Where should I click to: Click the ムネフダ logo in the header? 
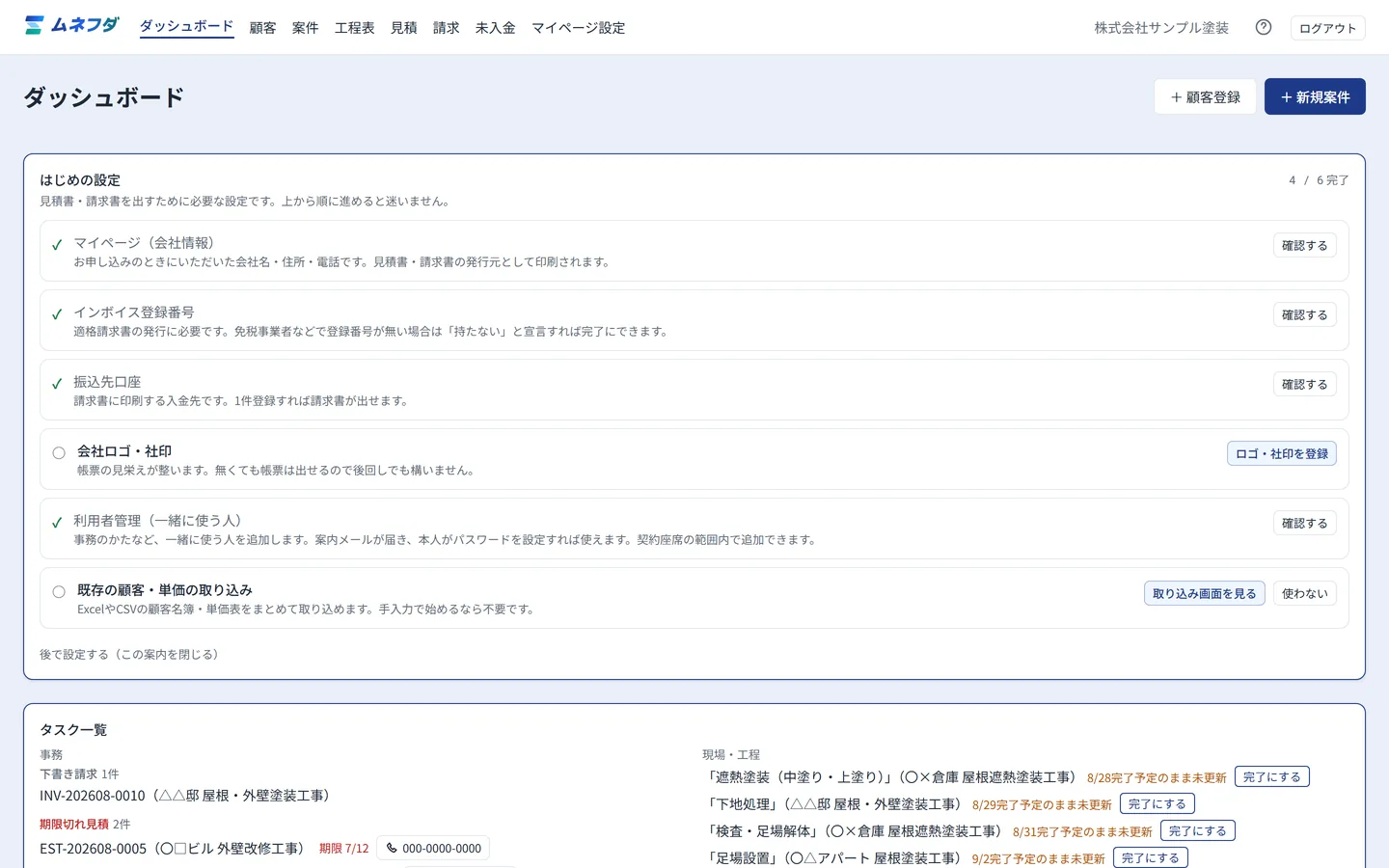pos(72,26)
